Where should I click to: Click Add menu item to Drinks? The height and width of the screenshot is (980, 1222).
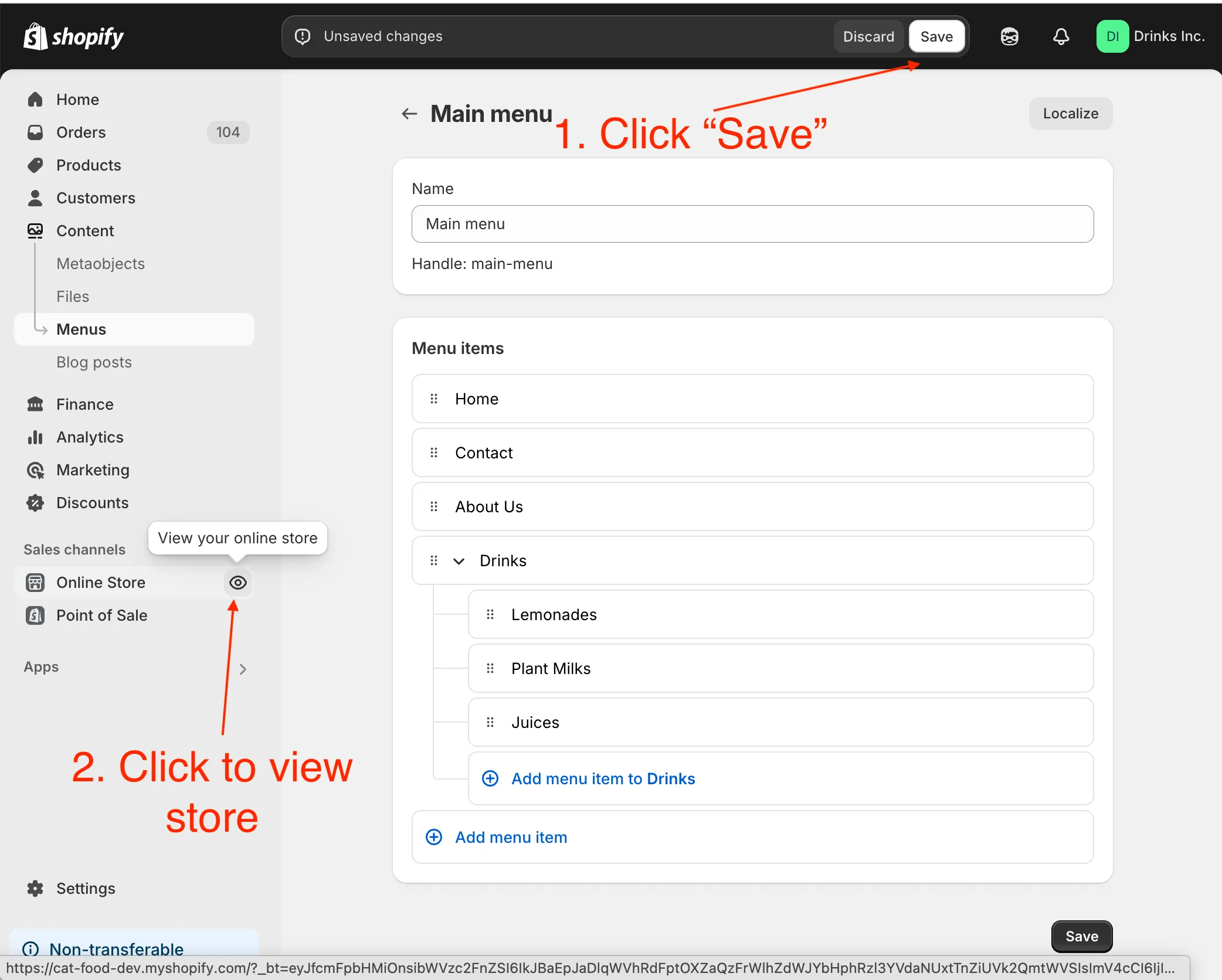[x=602, y=778]
